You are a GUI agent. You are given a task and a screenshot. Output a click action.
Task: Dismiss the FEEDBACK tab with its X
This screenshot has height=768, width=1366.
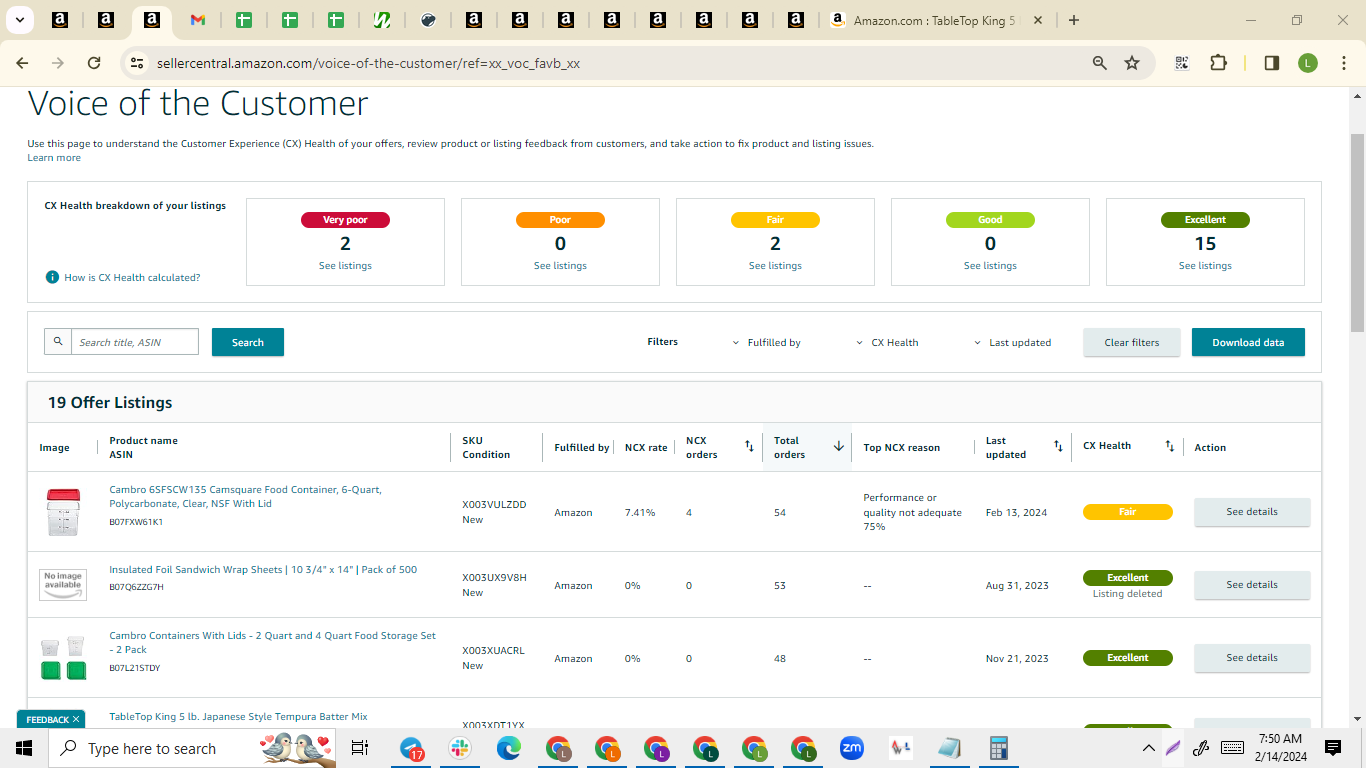(x=76, y=719)
